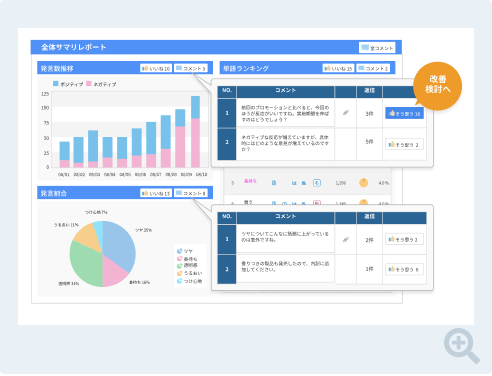492x376 pixels.
Task: Open コメント 5 in 発言数推移 header
Action: (191, 68)
